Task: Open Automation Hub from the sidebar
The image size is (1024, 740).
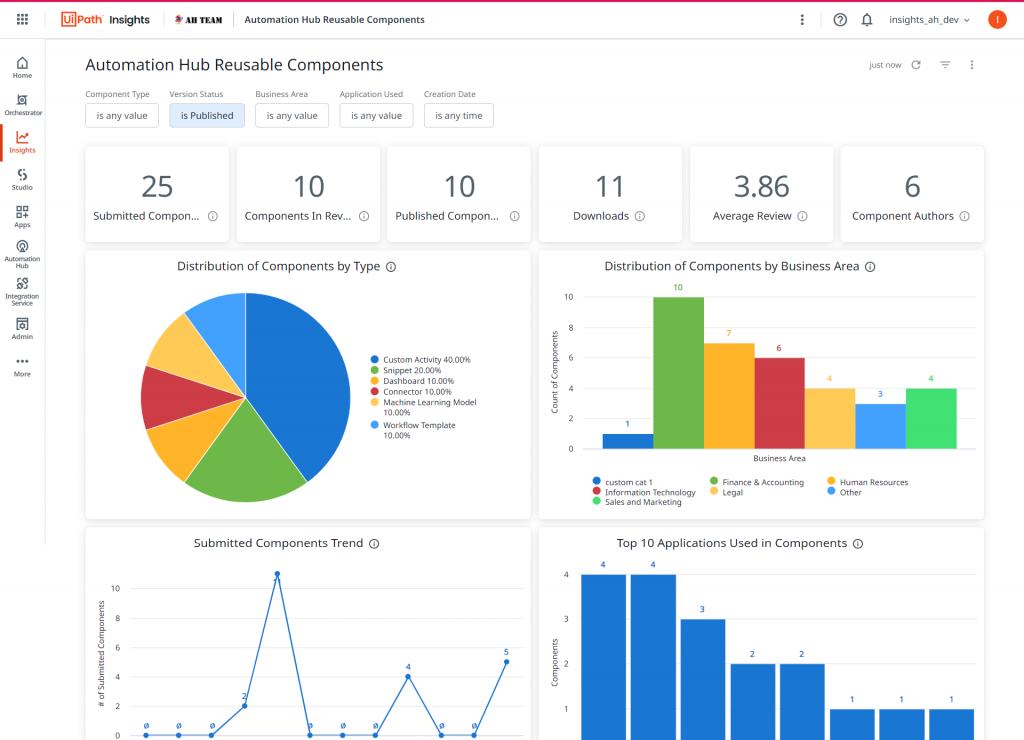Action: (x=22, y=254)
